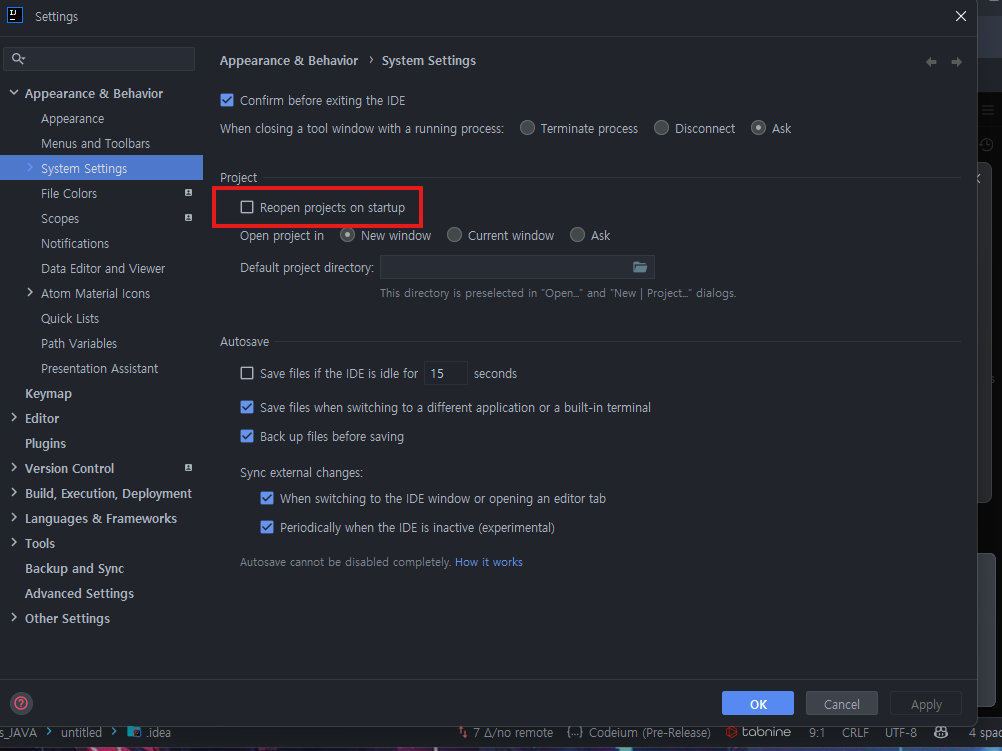This screenshot has height=751, width=1002.
Task: Open Data Editor and Viewer settings
Action: (103, 268)
